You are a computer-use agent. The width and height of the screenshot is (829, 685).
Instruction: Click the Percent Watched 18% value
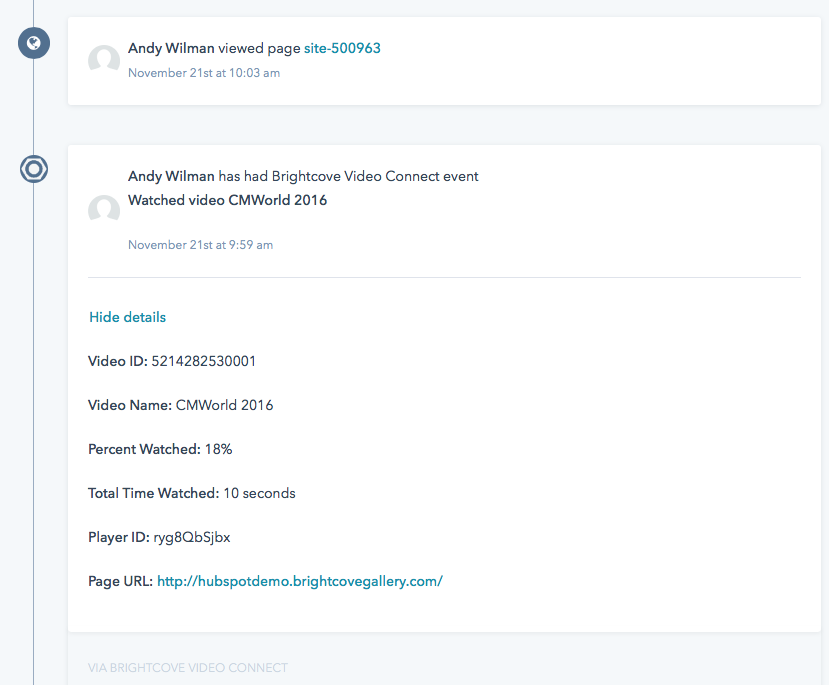pos(218,449)
